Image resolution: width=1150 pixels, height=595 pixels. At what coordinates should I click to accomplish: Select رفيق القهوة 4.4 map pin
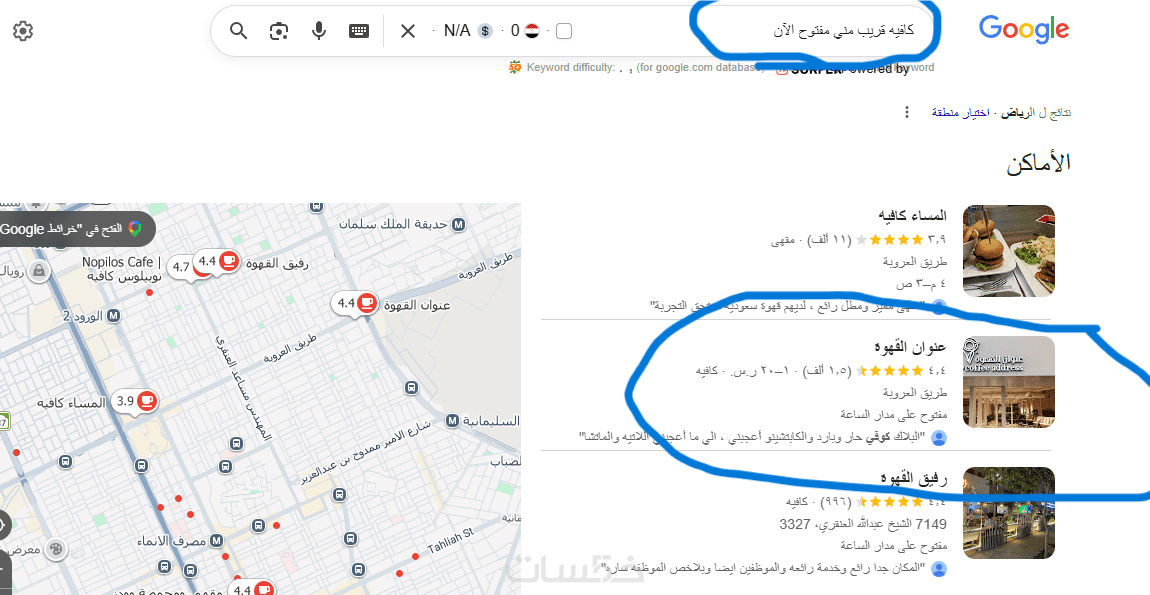pos(218,262)
